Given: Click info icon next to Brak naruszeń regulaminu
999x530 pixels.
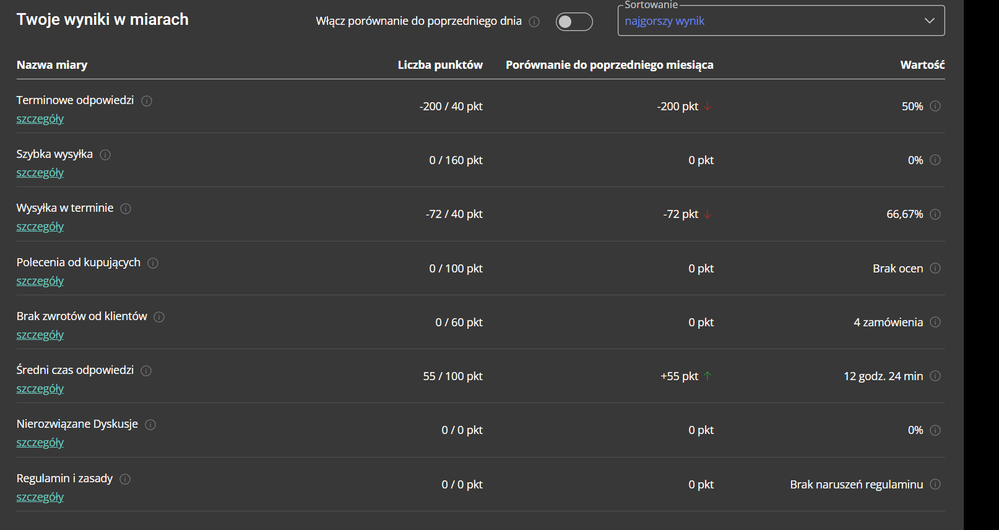Looking at the screenshot, I should (x=935, y=485).
